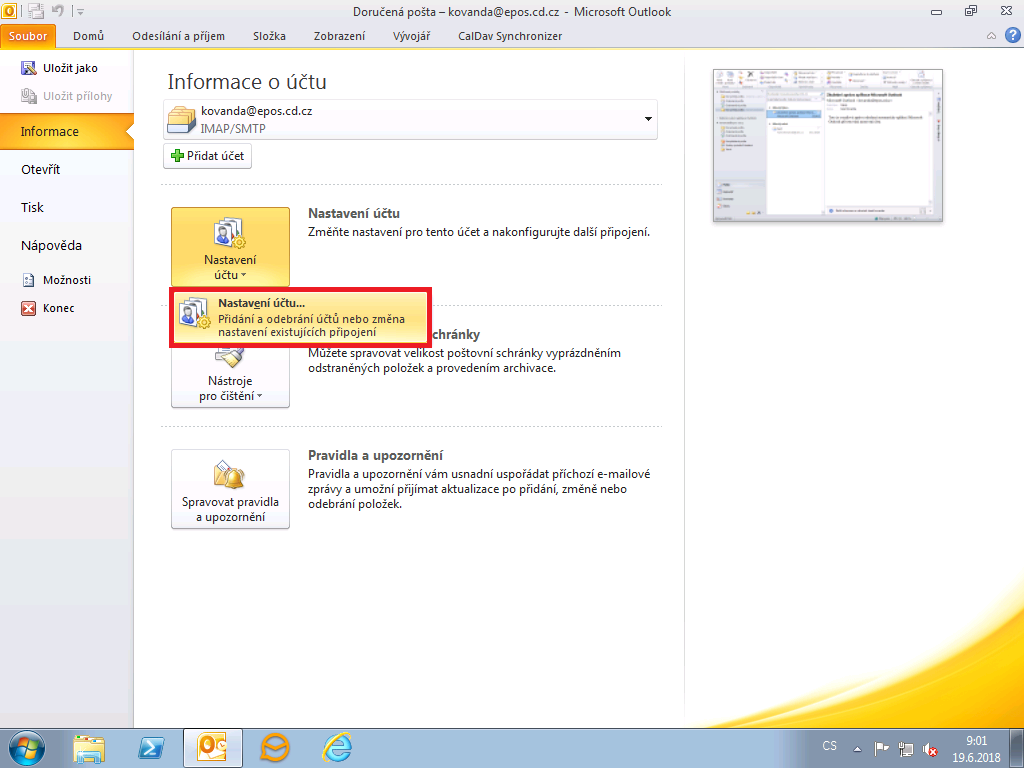Click the Uložit přílohy entry

tap(67, 96)
